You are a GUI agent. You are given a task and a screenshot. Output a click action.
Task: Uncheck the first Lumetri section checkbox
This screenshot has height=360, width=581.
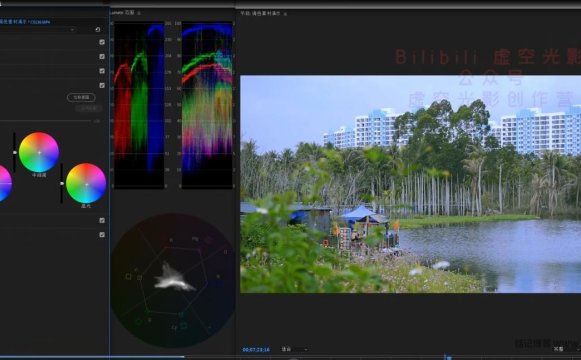click(x=102, y=42)
